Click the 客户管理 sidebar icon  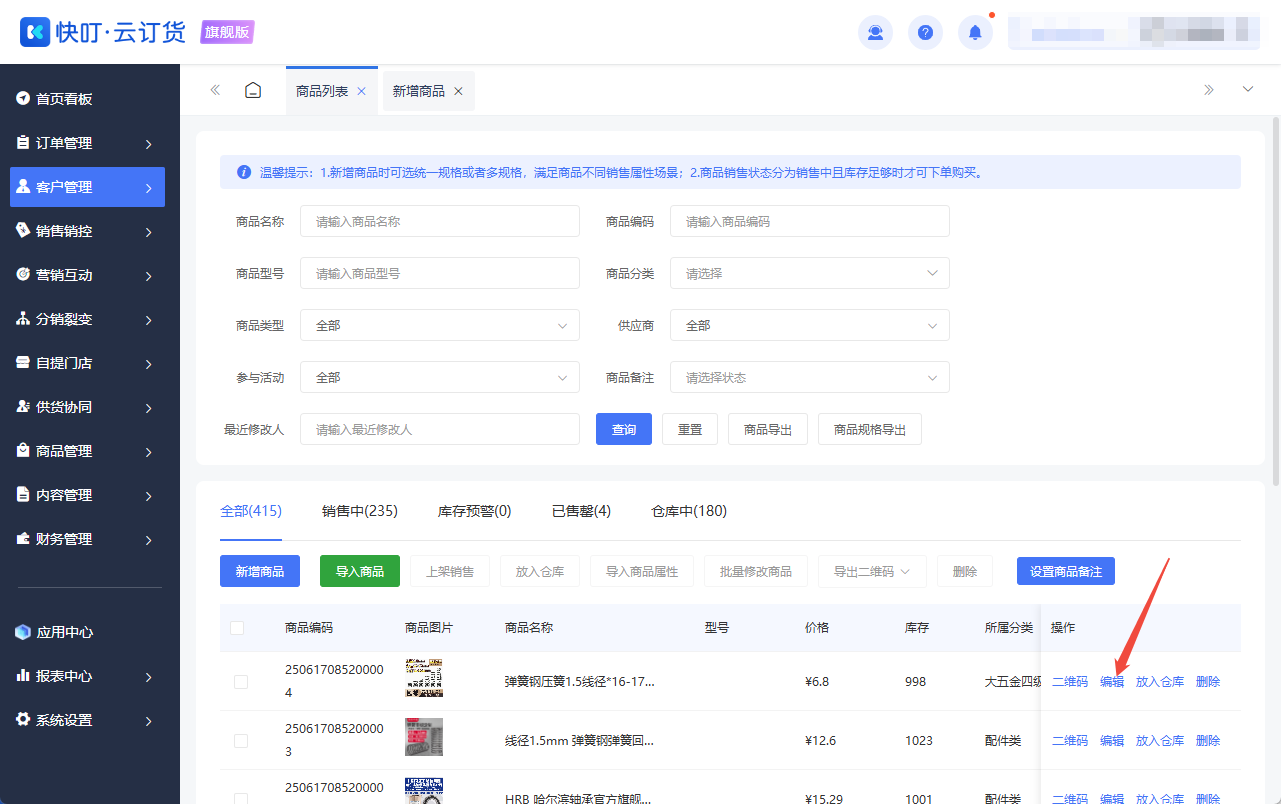23,187
